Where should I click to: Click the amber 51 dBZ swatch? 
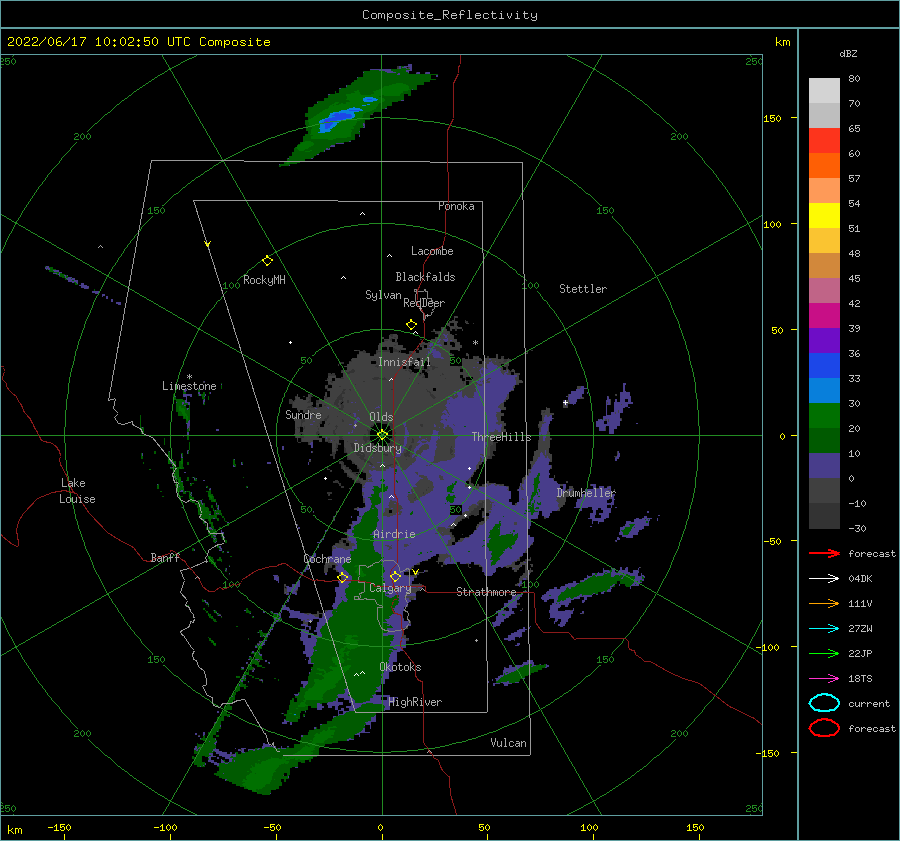pos(824,241)
